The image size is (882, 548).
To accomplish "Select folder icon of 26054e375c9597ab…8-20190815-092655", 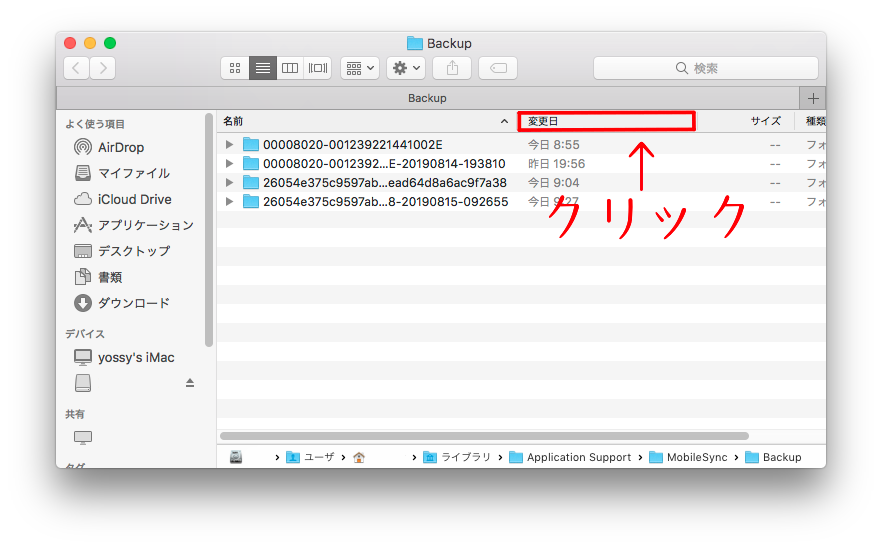I will (251, 201).
